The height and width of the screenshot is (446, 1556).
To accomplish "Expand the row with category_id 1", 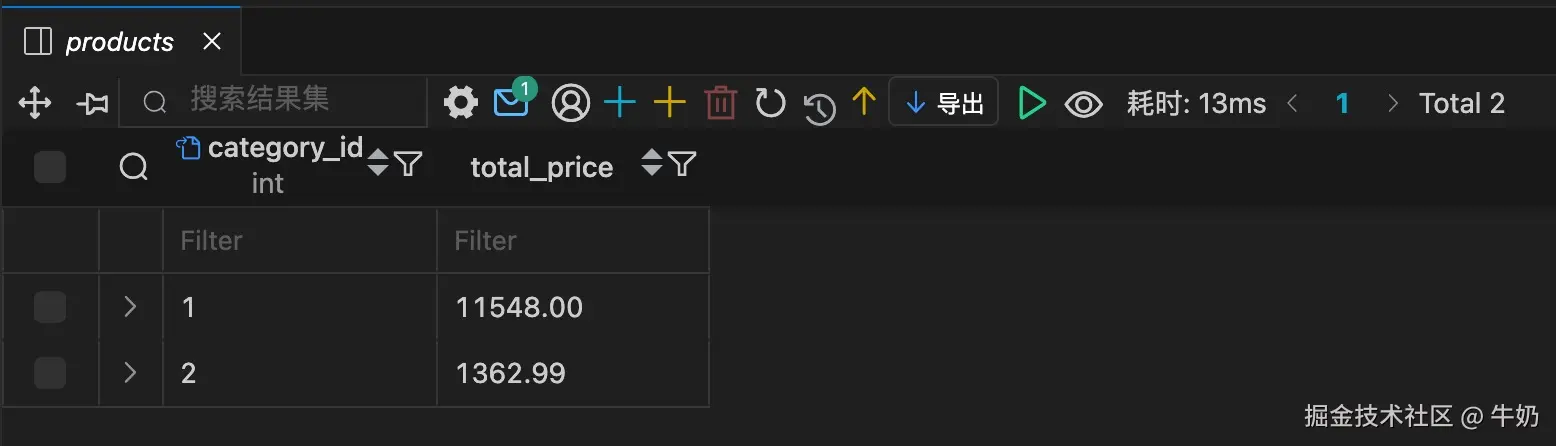I will point(130,307).
